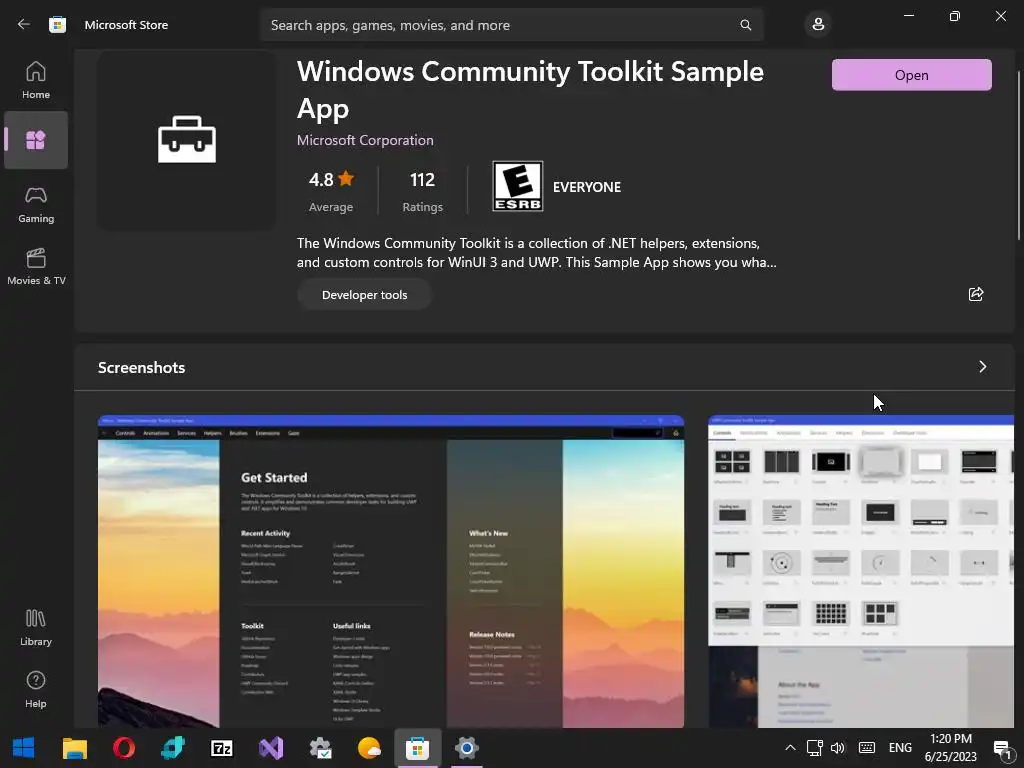Open the Movies & TV section
1024x768 pixels.
point(36,266)
